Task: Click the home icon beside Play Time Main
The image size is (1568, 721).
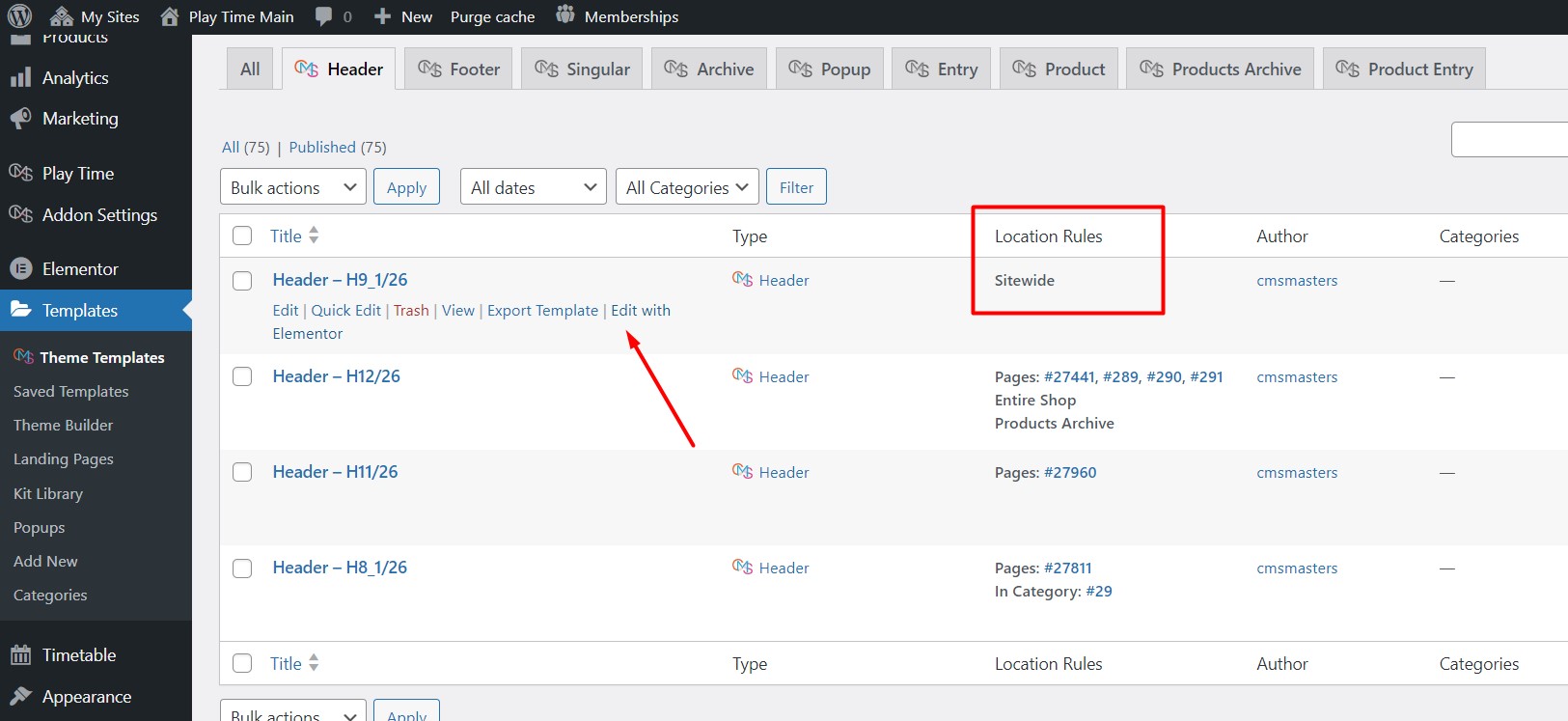Action: click(170, 15)
